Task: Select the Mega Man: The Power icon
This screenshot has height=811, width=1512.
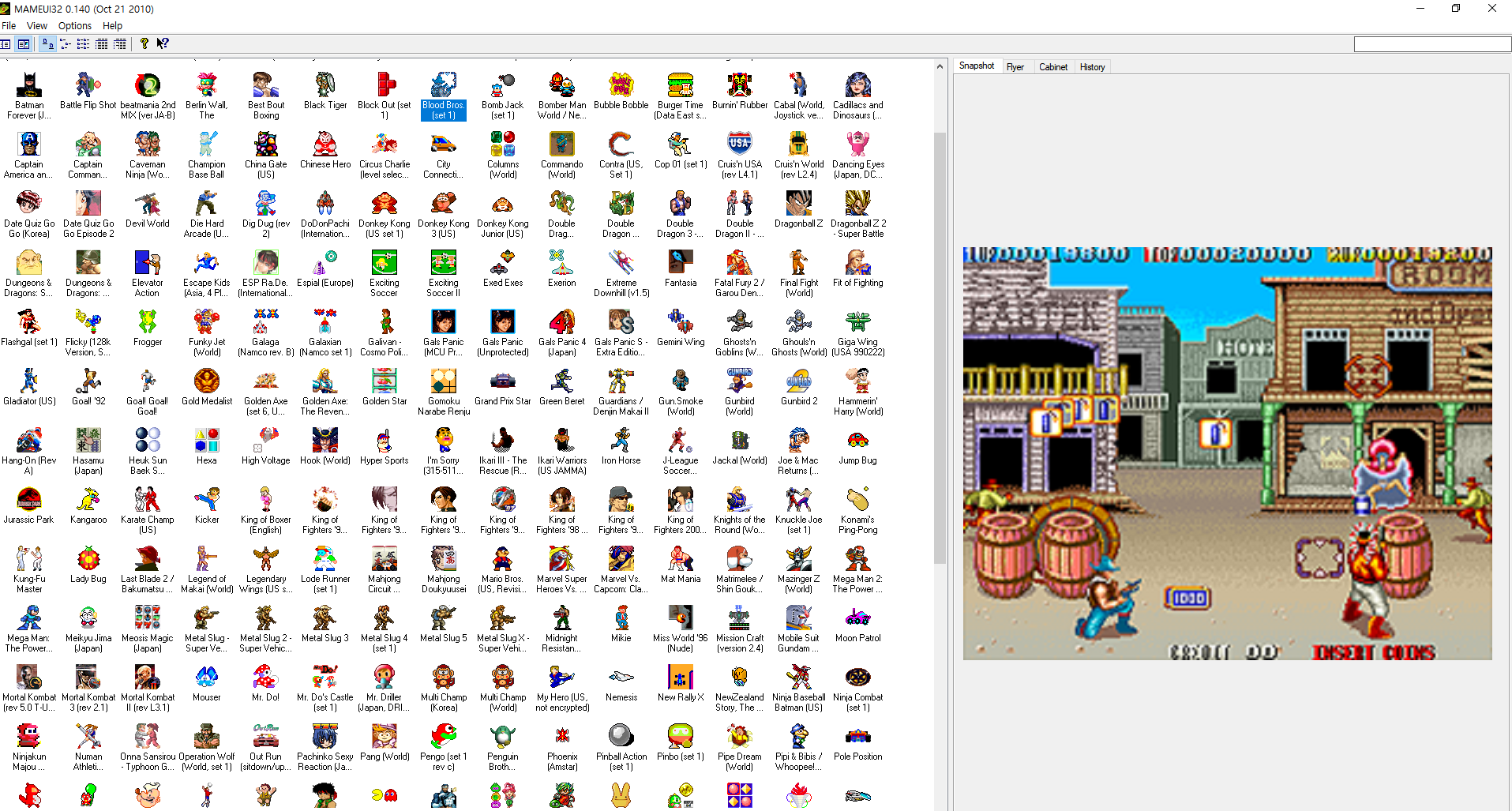Action: 29,618
